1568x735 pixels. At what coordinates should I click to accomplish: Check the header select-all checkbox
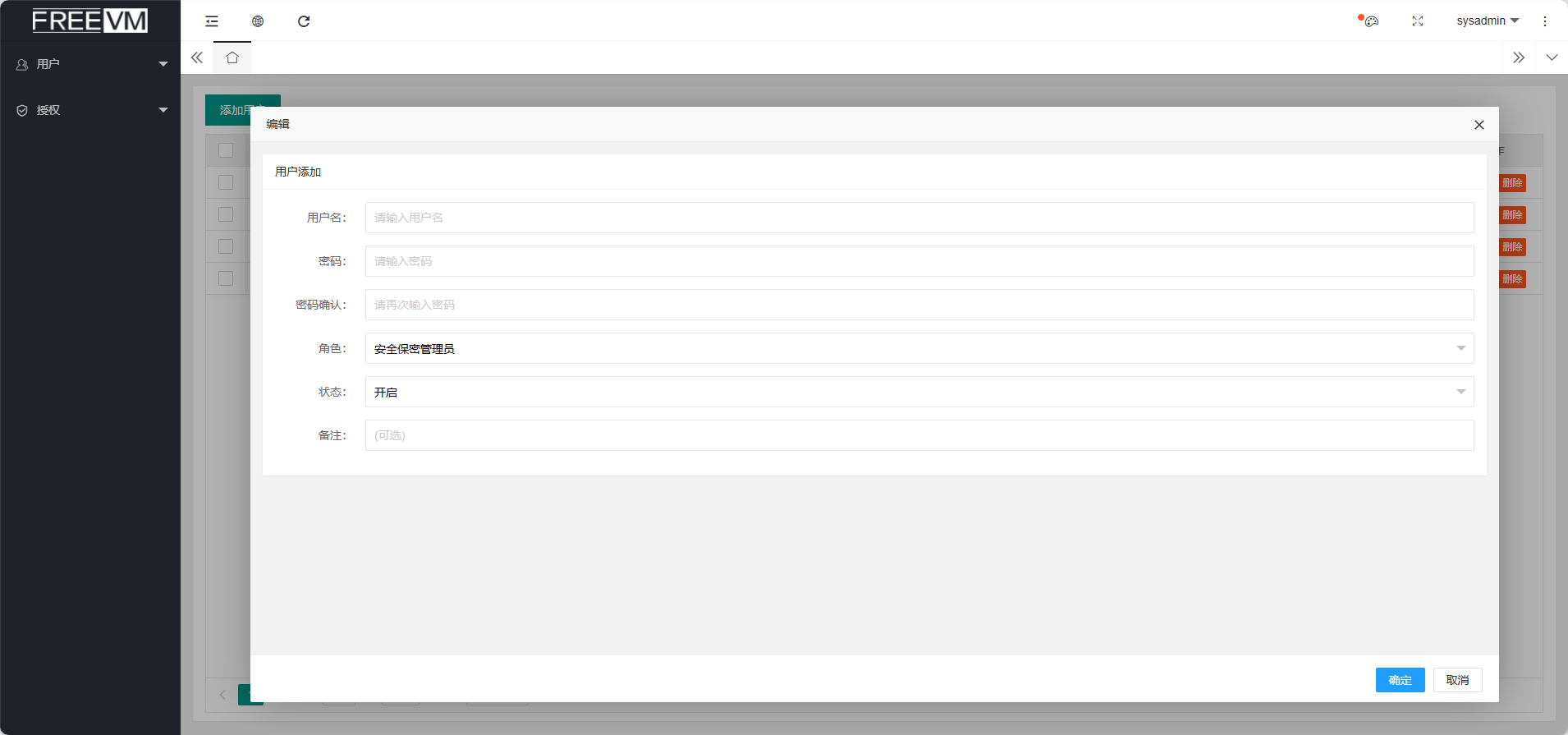coord(226,150)
